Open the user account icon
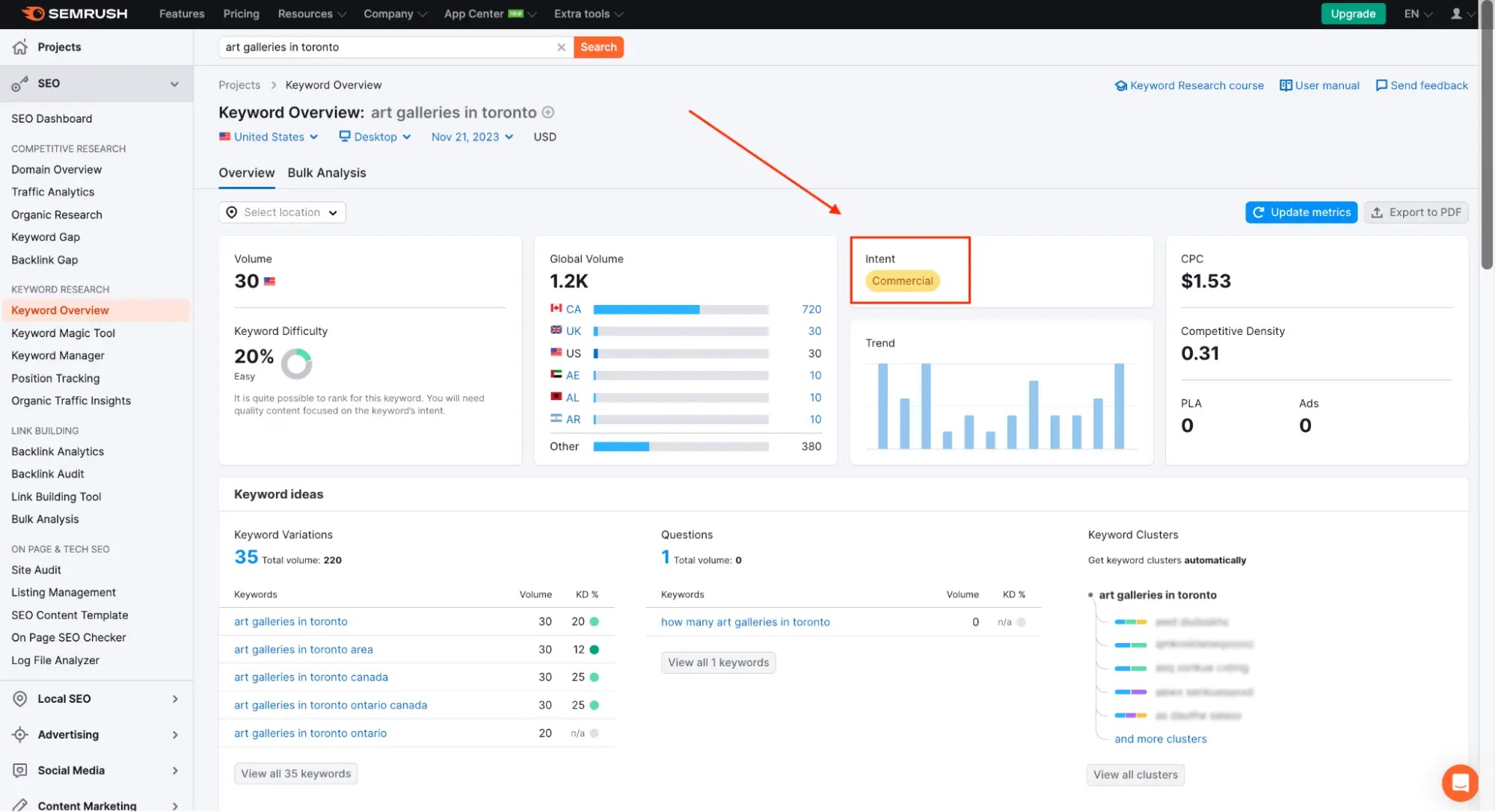This screenshot has width=1495, height=812. (x=1456, y=13)
